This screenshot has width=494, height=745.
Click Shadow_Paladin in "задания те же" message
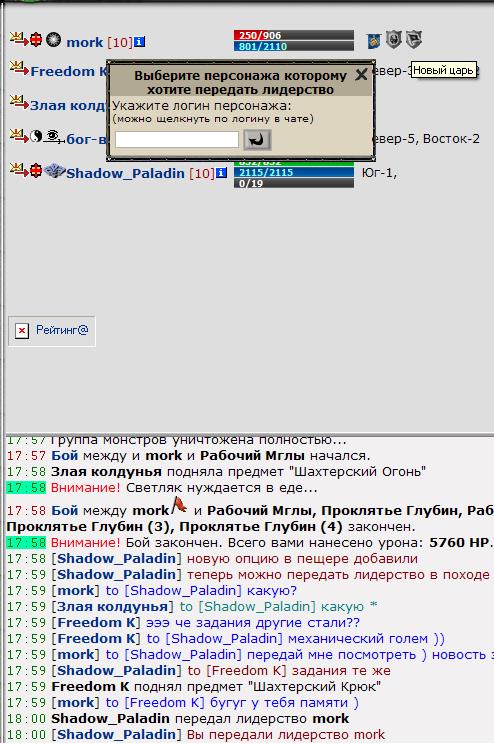(x=116, y=670)
